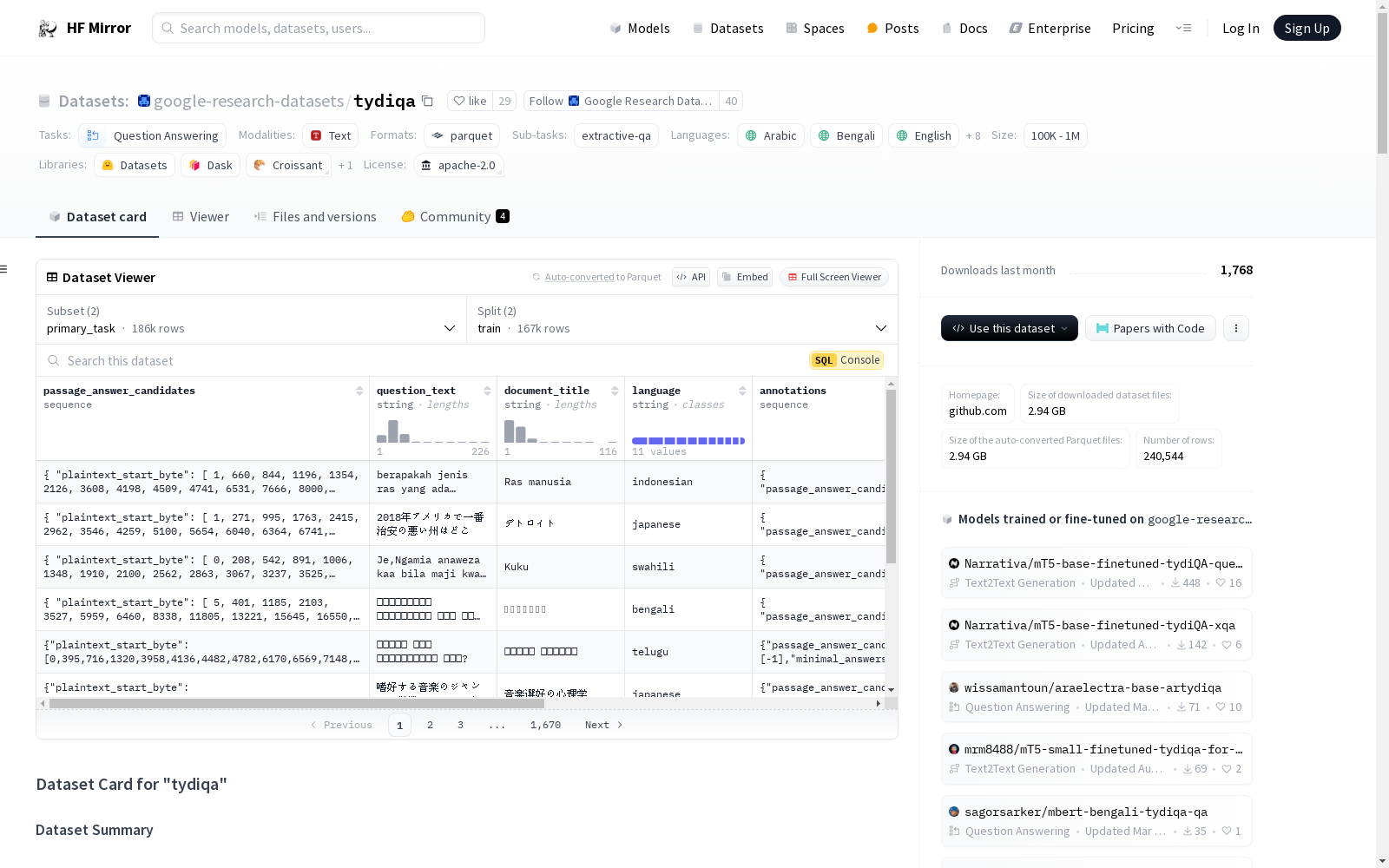Switch to the Dataset card tab
Screen dimensions: 1389x868
tap(97, 217)
